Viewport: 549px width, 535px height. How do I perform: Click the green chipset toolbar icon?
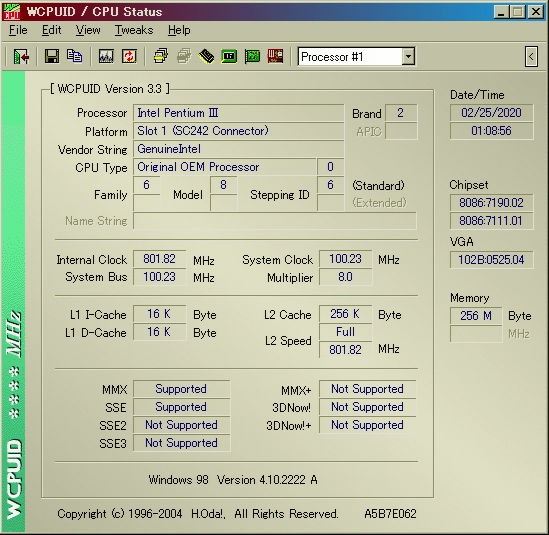pyautogui.click(x=229, y=56)
